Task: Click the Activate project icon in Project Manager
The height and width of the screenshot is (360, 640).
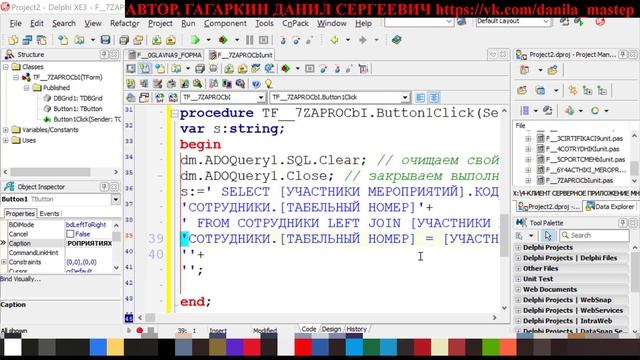Action: tap(524, 70)
